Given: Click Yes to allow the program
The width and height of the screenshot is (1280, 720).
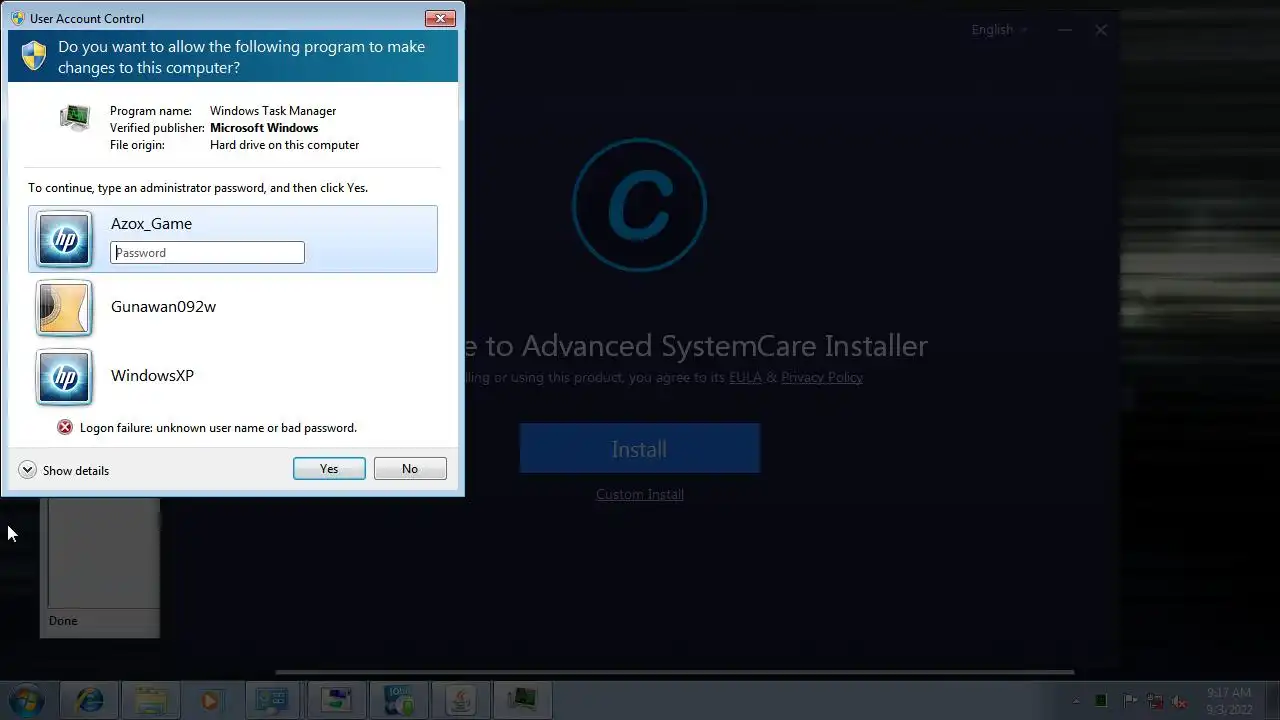Looking at the screenshot, I should pos(329,468).
